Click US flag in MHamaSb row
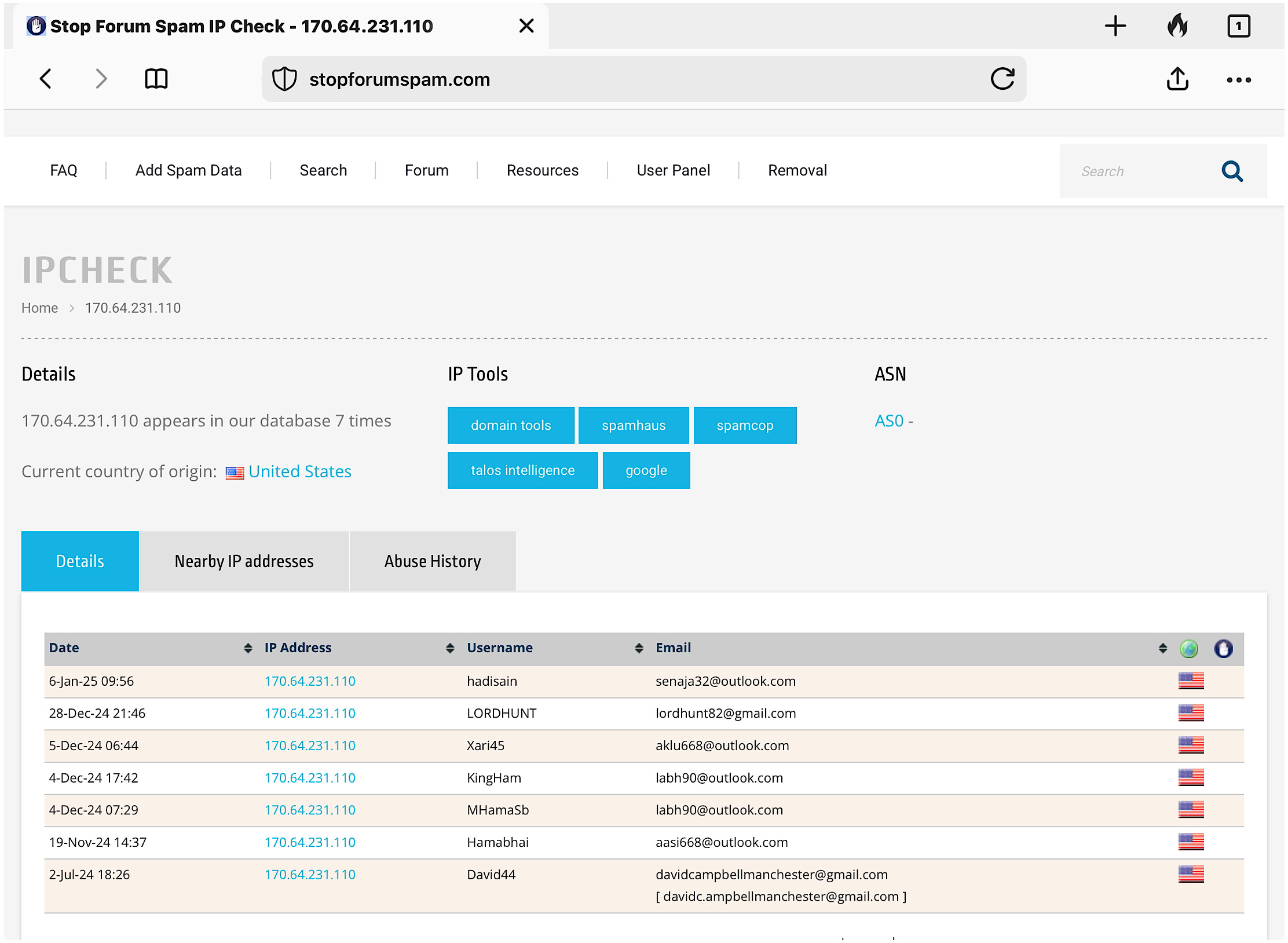 [1191, 810]
